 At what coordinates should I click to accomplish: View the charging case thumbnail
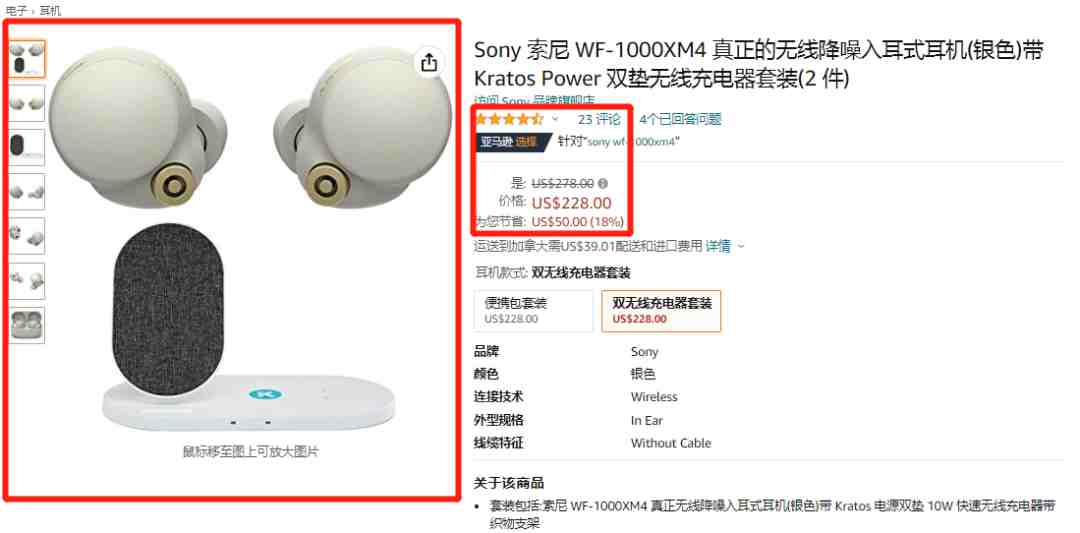click(x=27, y=325)
